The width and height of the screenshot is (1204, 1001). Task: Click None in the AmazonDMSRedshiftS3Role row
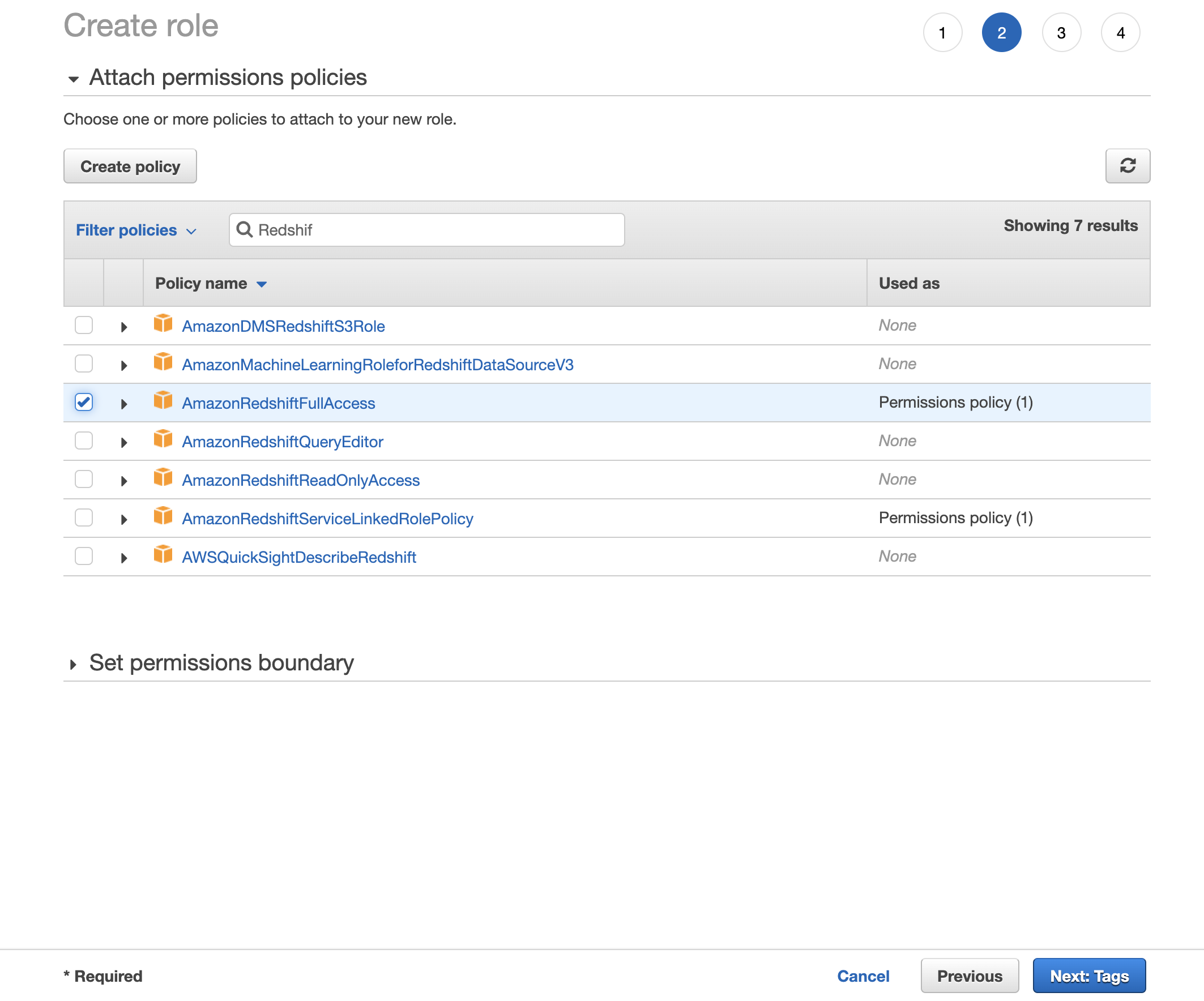(897, 325)
